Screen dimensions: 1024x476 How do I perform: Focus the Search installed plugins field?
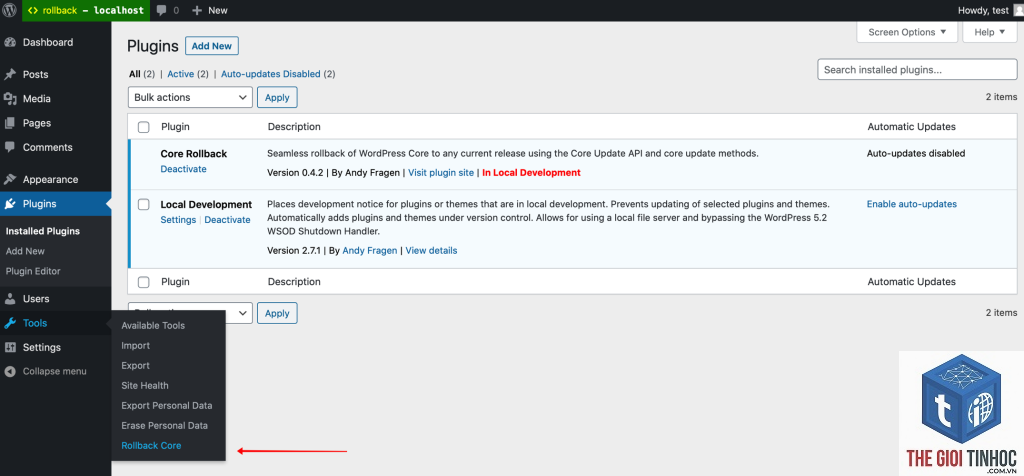pyautogui.click(x=917, y=69)
